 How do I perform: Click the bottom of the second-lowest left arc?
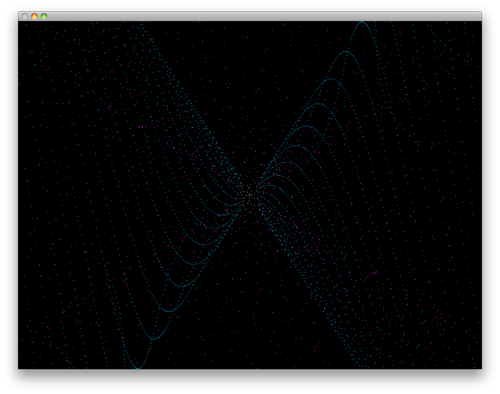[x=154, y=339]
